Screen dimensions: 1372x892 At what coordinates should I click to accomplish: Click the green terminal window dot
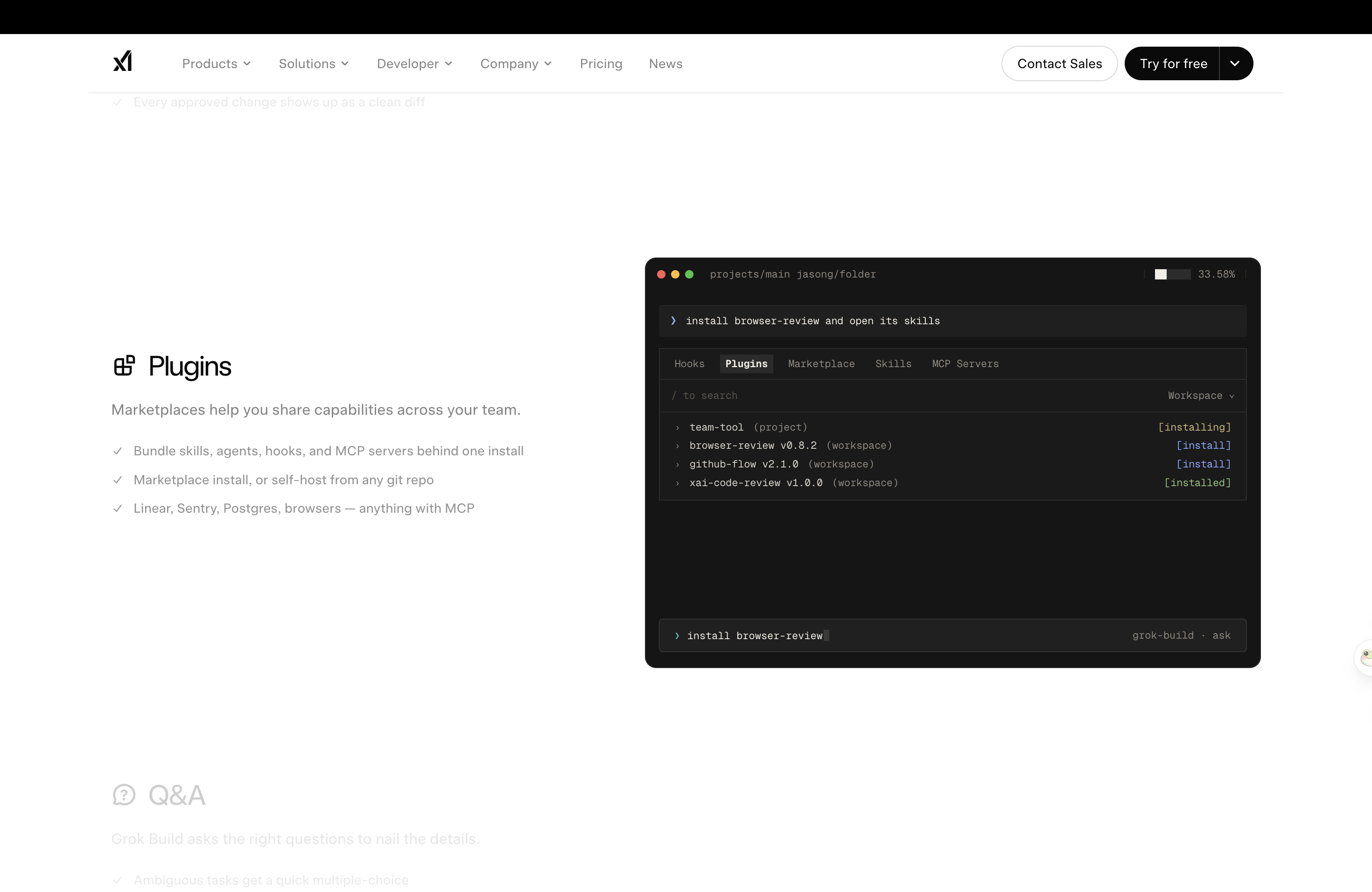pos(689,274)
